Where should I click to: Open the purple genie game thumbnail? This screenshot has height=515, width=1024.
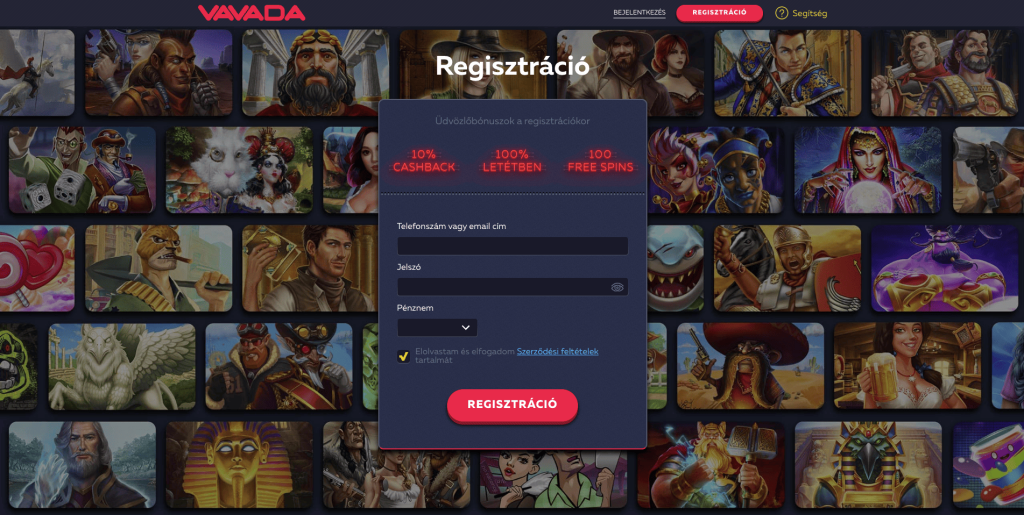[x=944, y=268]
